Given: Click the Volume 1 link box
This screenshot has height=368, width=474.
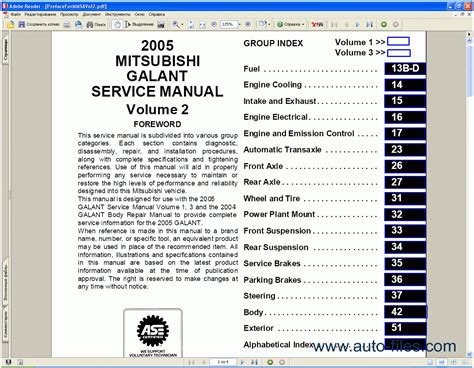Looking at the screenshot, I should click(x=398, y=42).
